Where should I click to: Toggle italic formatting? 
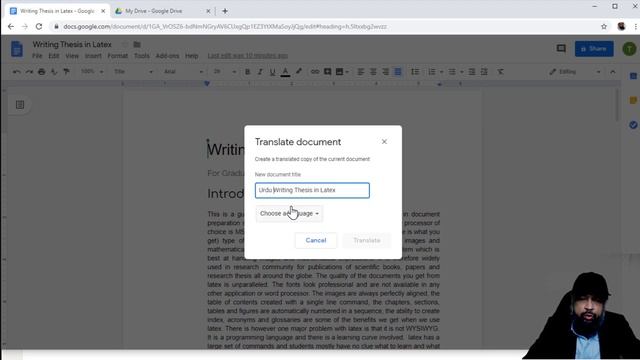[x=260, y=72]
